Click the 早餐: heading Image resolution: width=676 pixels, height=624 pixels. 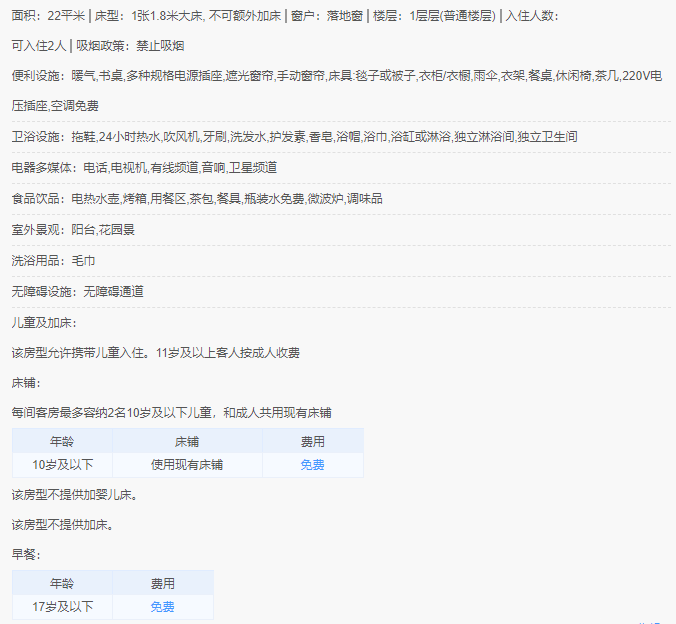26,554
